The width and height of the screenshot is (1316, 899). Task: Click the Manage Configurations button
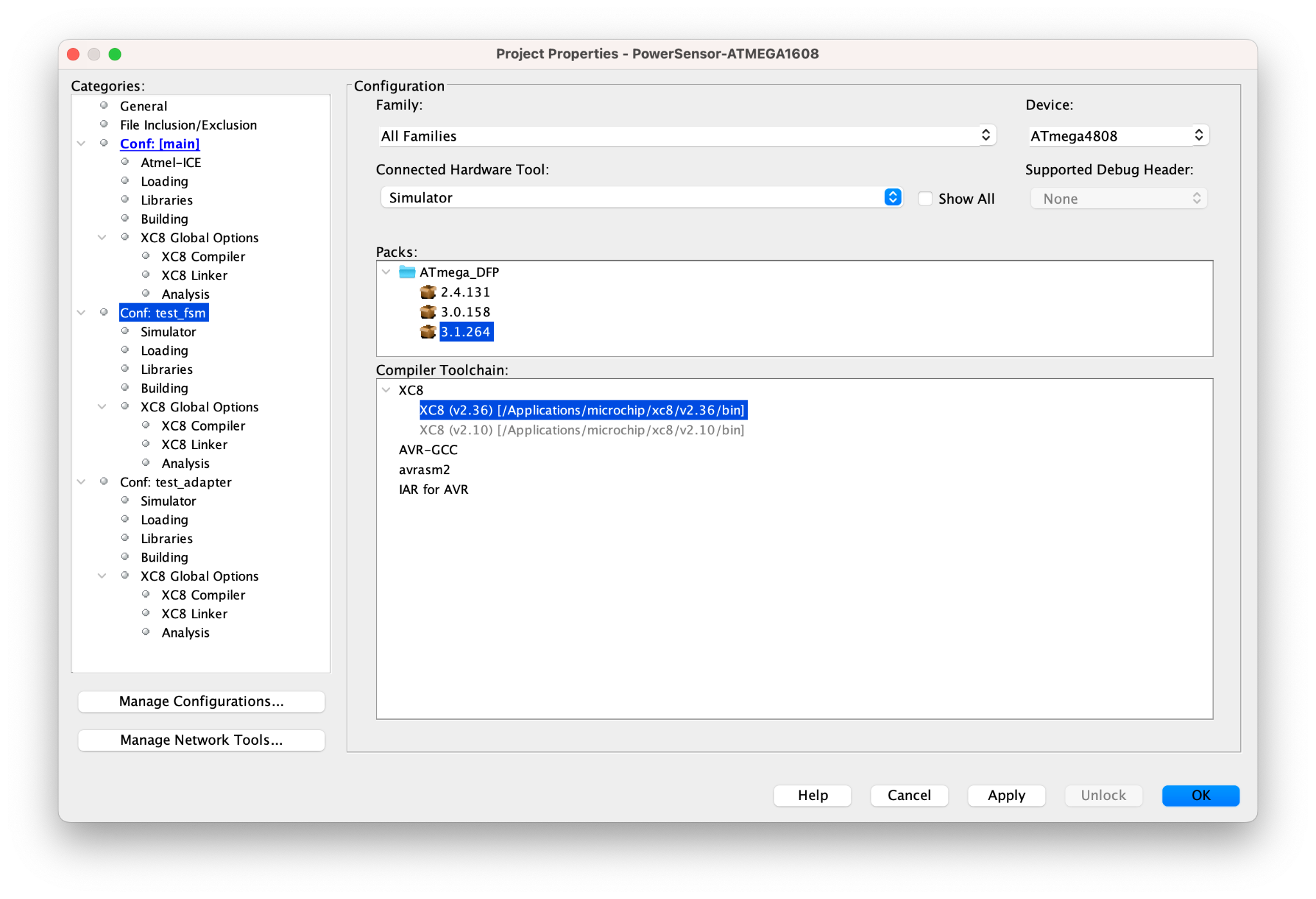point(201,701)
